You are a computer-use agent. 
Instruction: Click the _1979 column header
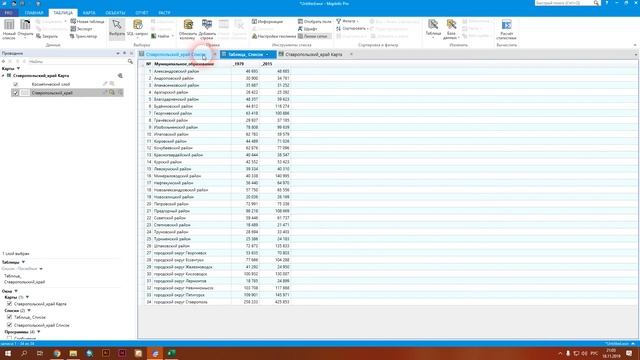[245, 64]
